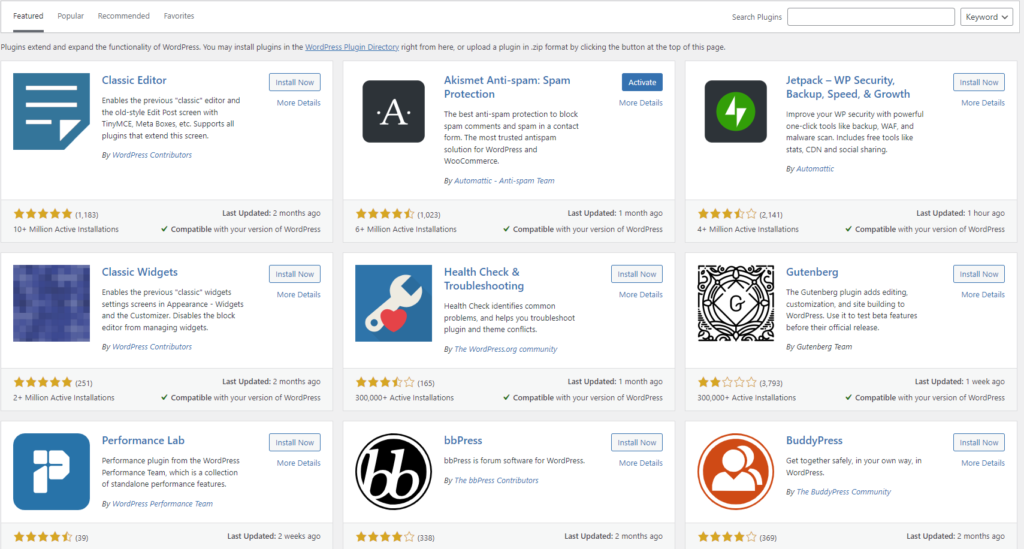Image resolution: width=1024 pixels, height=549 pixels.
Task: Click the bbPress plugin icon
Action: [393, 471]
